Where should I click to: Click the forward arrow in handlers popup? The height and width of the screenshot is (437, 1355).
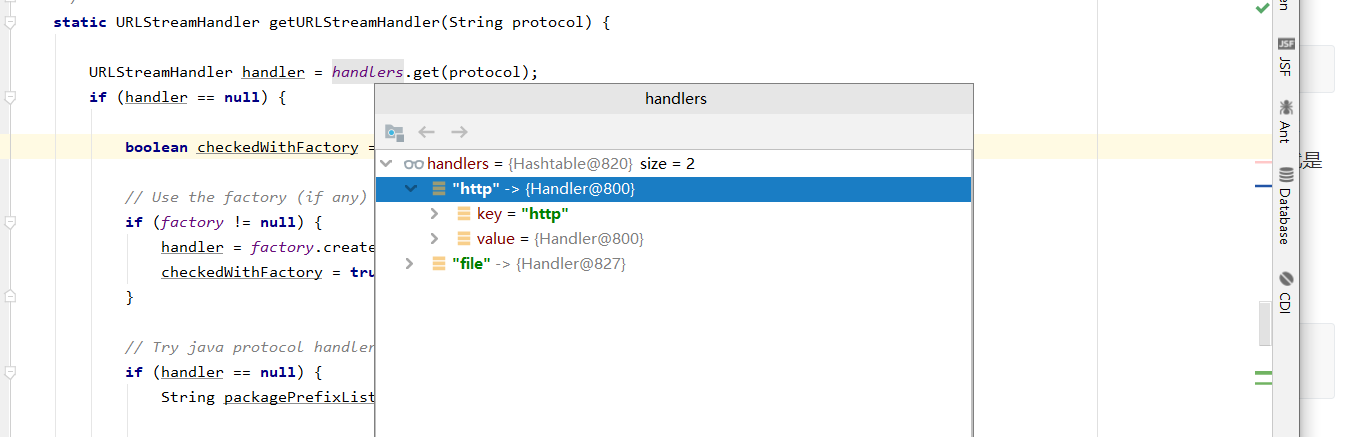459,132
